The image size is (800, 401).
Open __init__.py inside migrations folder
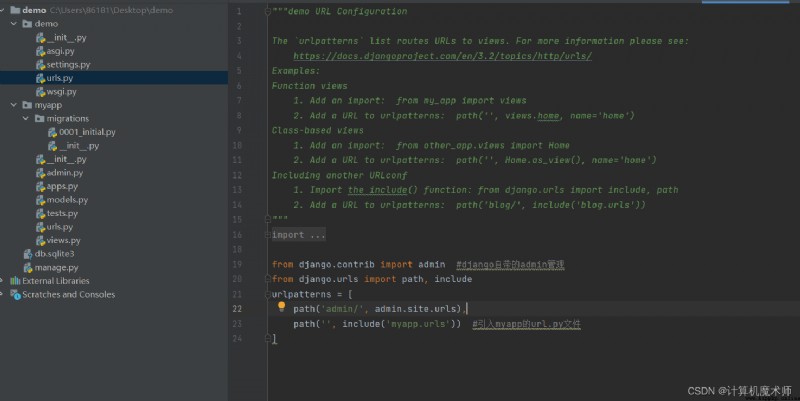point(79,145)
